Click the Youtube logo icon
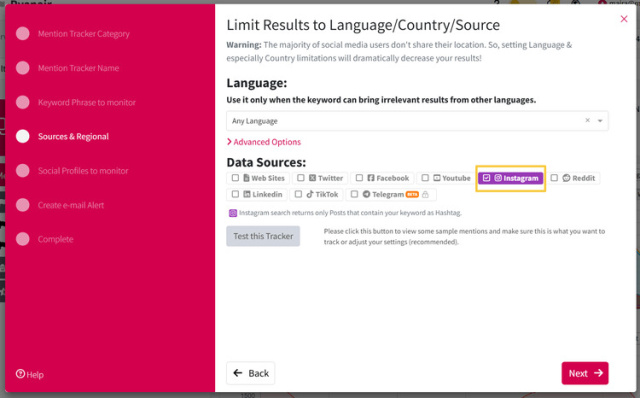This screenshot has width=640, height=398. 437,178
